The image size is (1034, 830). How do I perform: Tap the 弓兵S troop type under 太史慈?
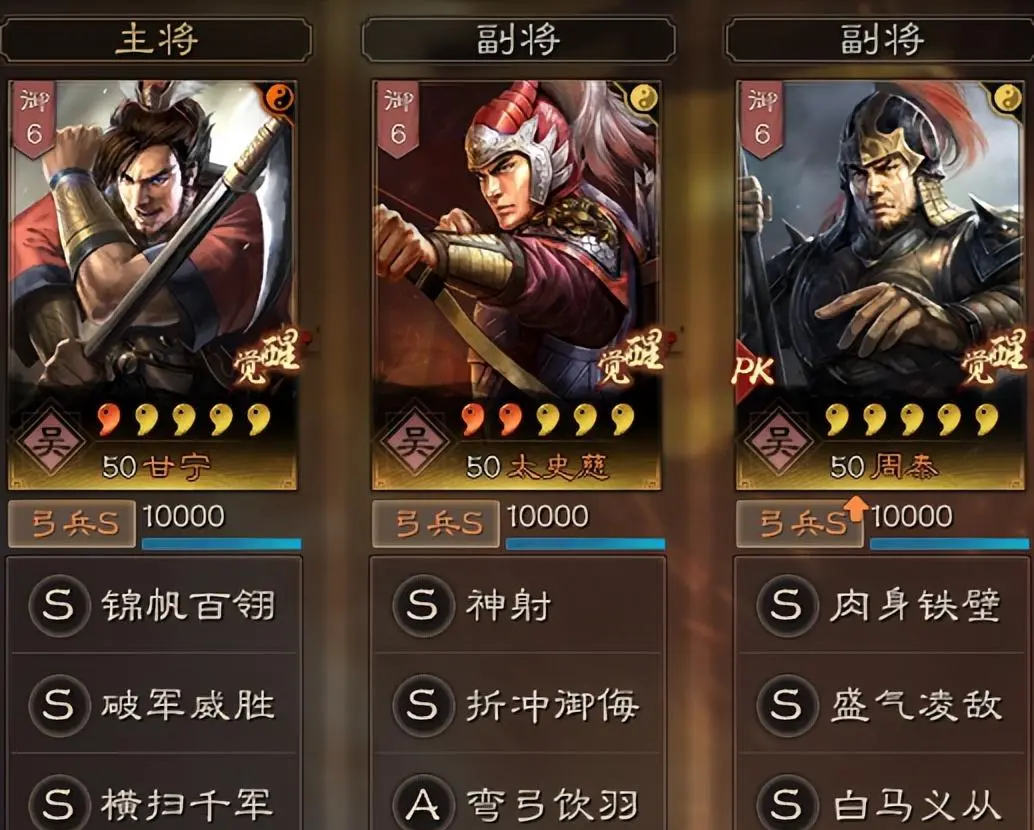(435, 524)
